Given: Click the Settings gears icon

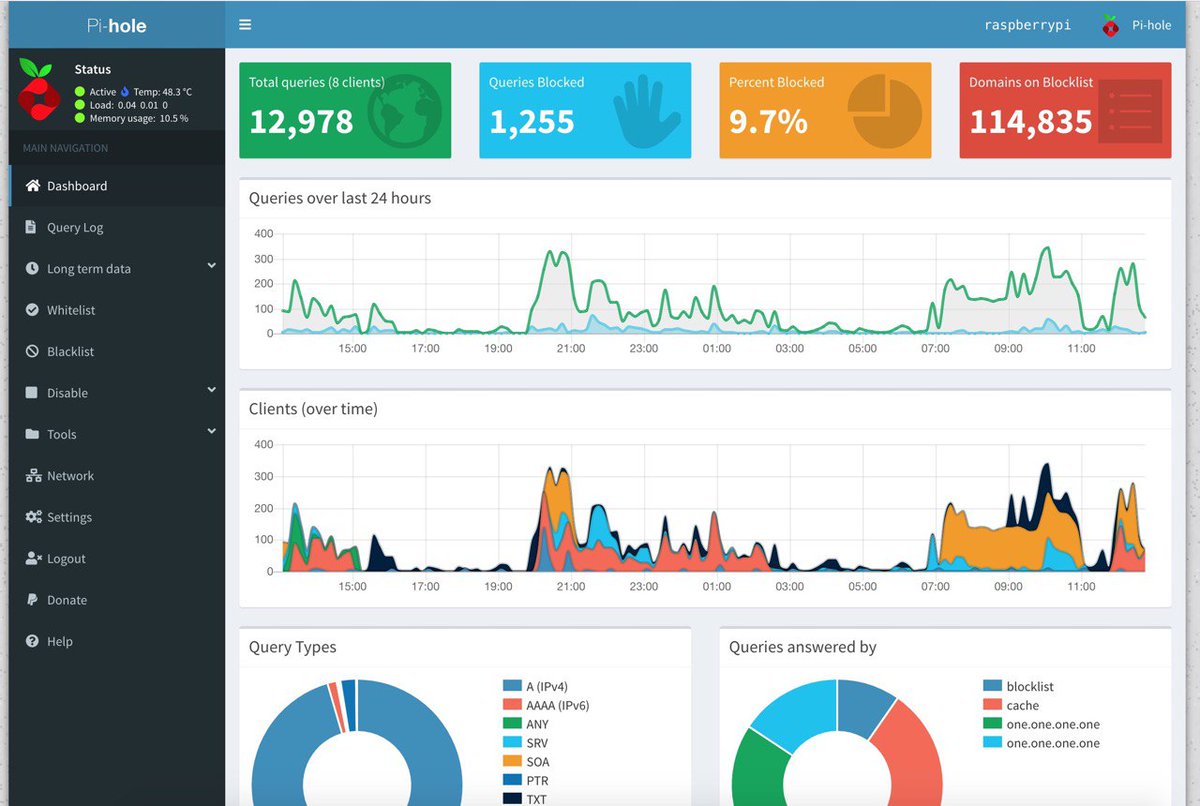Looking at the screenshot, I should (x=33, y=517).
